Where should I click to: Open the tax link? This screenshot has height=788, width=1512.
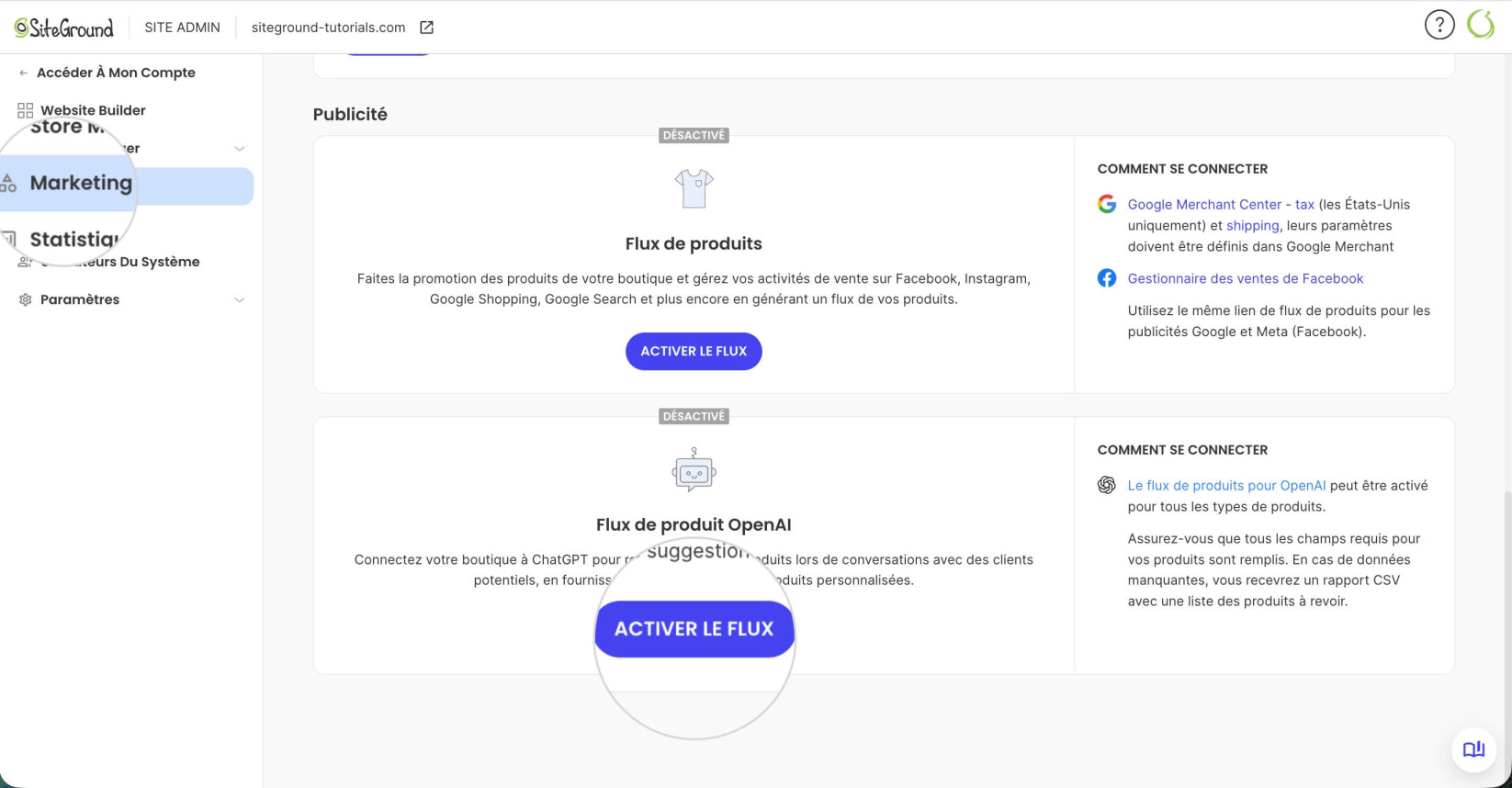click(1305, 204)
